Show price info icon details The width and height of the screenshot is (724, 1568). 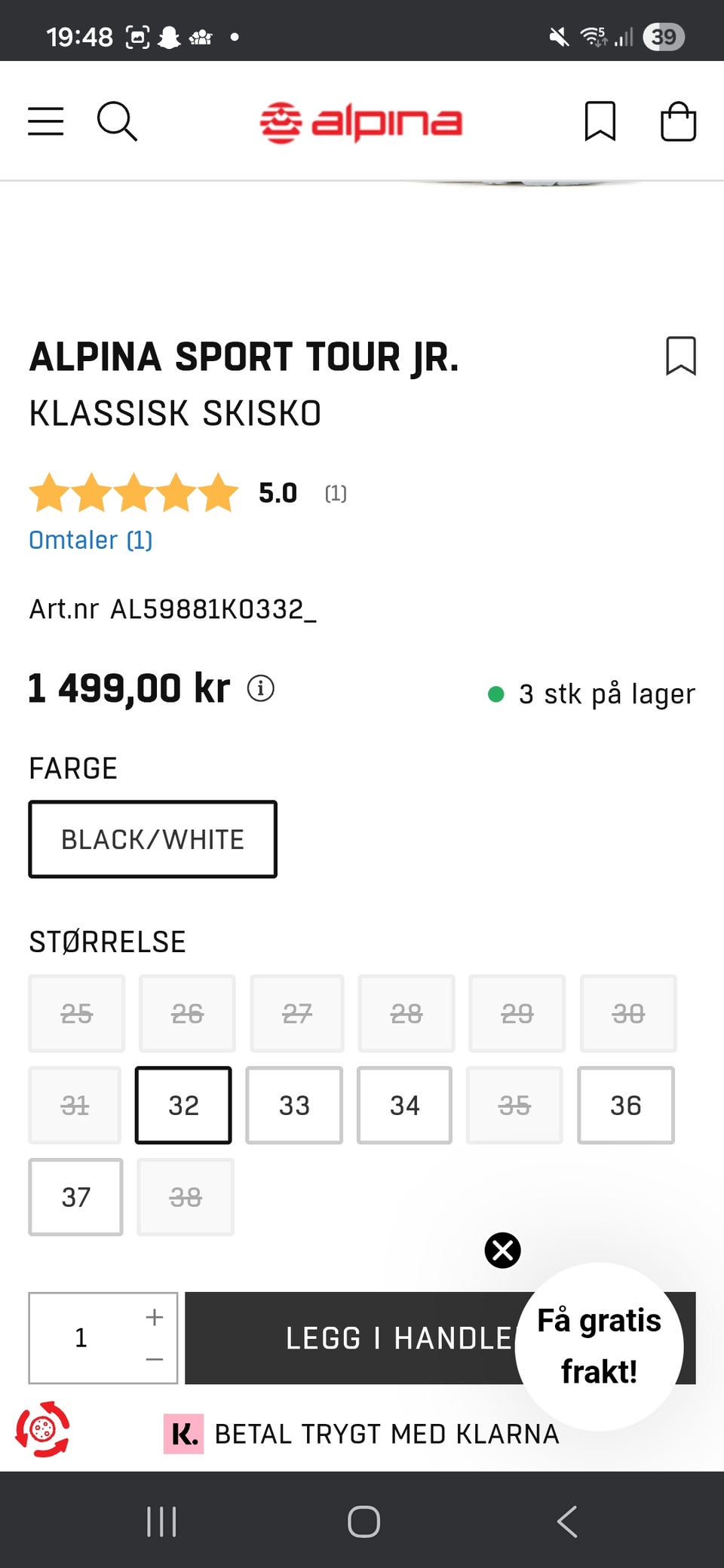261,688
